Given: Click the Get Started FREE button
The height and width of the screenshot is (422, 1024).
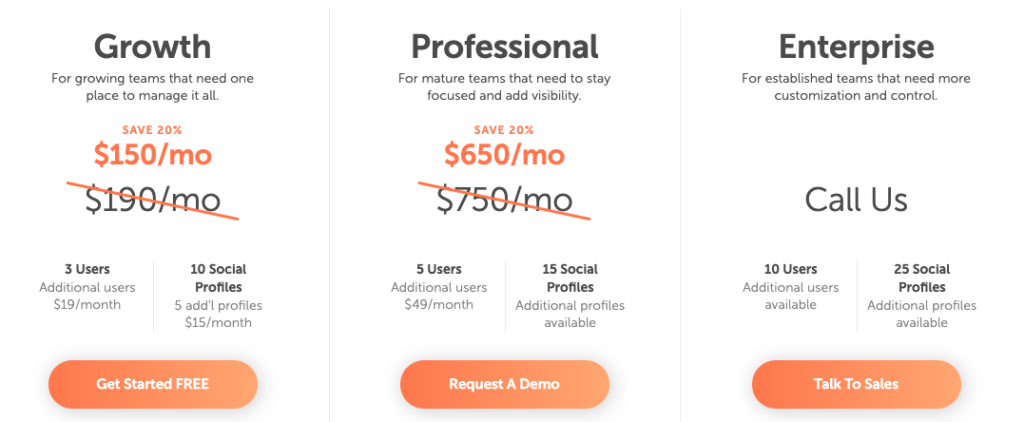Looking at the screenshot, I should pyautogui.click(x=153, y=384).
